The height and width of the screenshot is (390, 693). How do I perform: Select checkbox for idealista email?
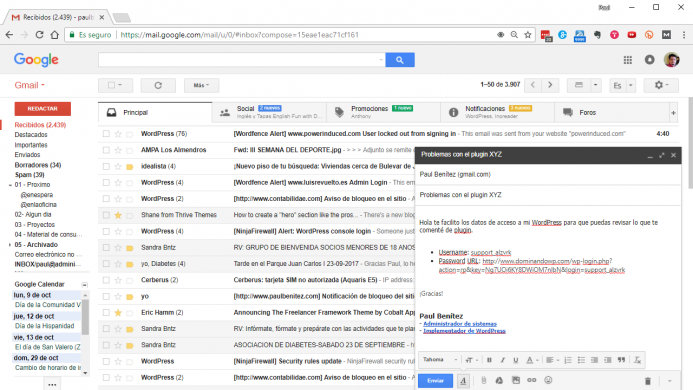tap(106, 166)
